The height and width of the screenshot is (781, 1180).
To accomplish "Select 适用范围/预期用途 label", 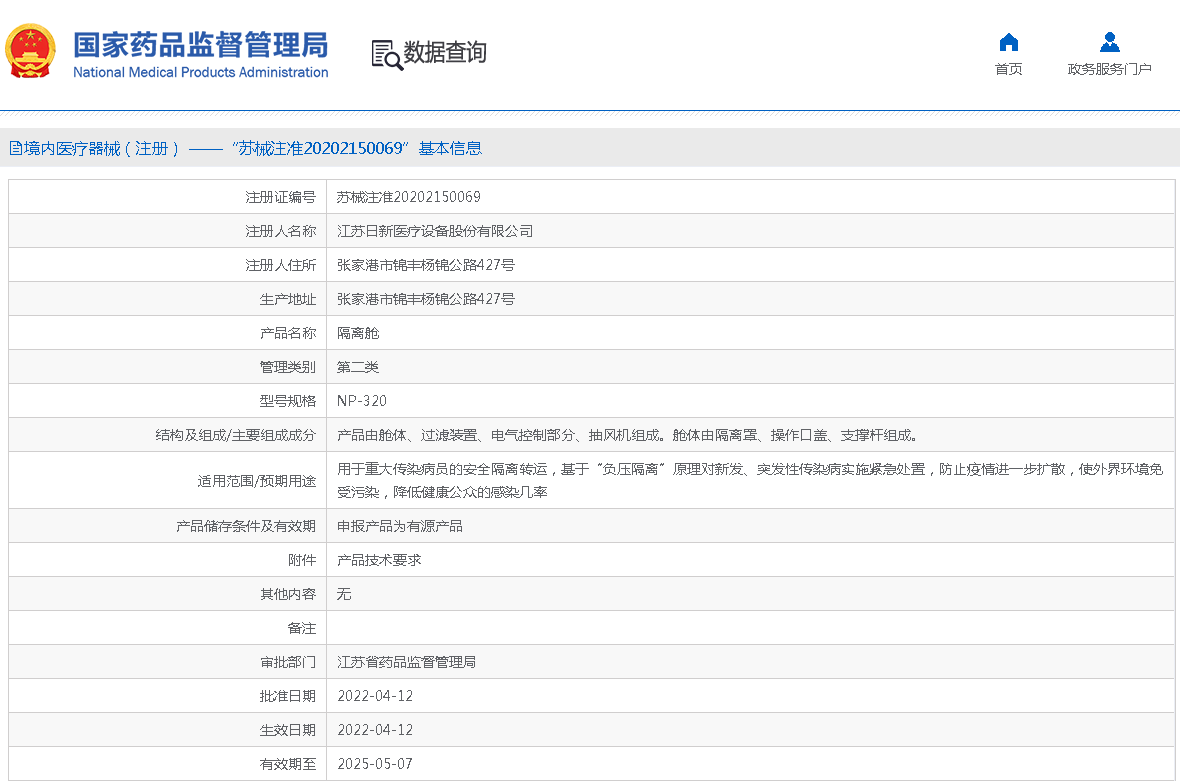I will pos(257,481).
